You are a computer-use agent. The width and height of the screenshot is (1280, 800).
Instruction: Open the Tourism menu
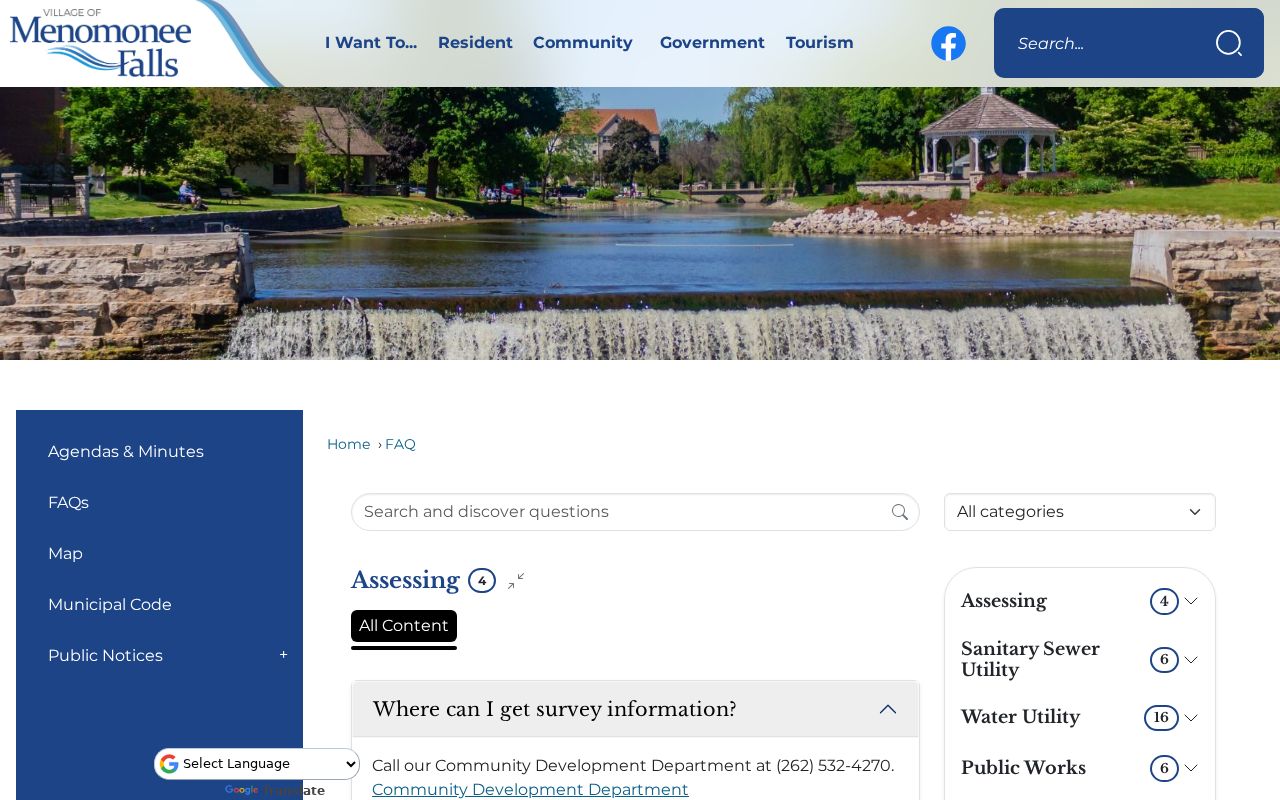tap(820, 43)
